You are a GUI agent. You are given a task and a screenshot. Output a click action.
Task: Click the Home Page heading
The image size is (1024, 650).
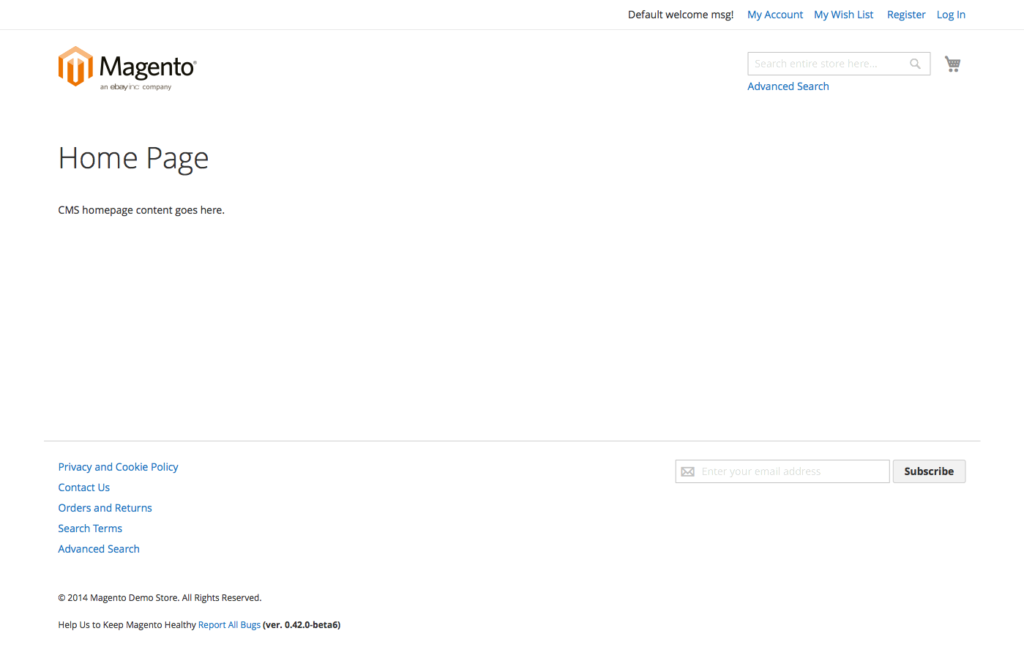(x=133, y=157)
